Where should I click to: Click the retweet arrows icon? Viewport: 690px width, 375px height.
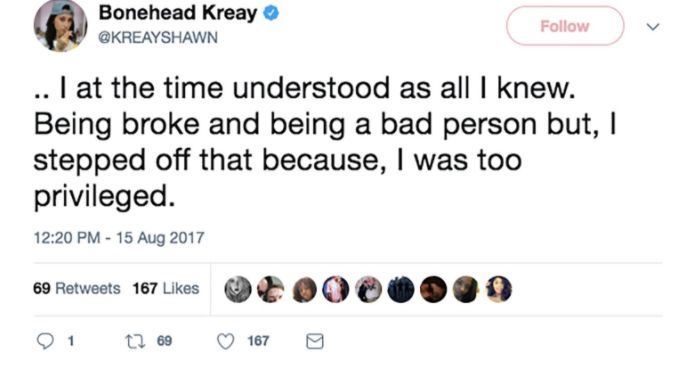135,342
